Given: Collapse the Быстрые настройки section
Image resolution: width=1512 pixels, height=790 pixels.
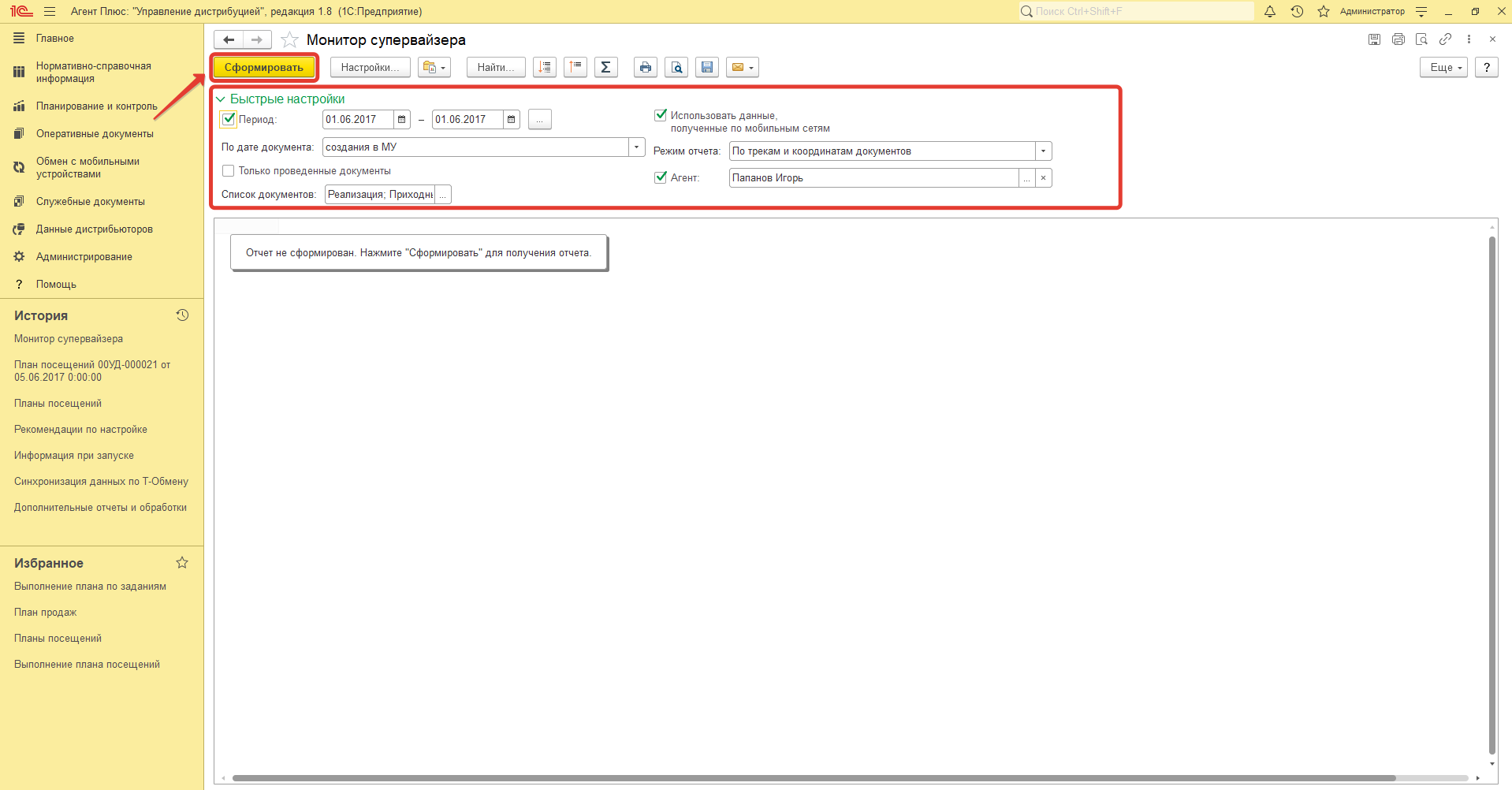Looking at the screenshot, I should coord(221,99).
